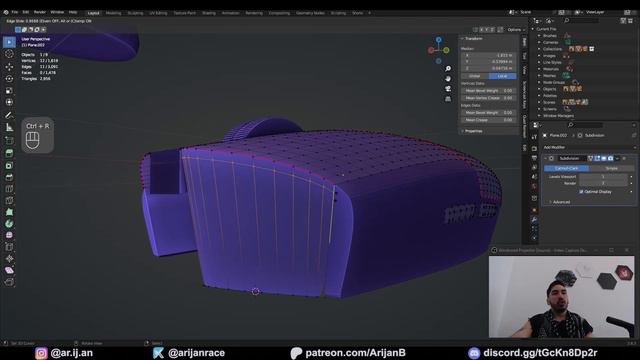Click the Blender logo menu icon

point(6,13)
